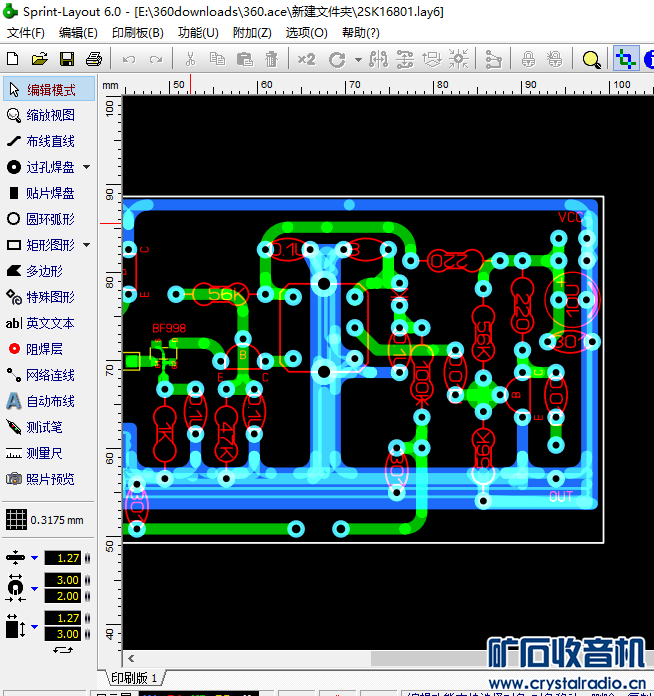Screen dimensions: 654x696
Task: Click the drill hole 2.00 field
Action: click(x=63, y=596)
